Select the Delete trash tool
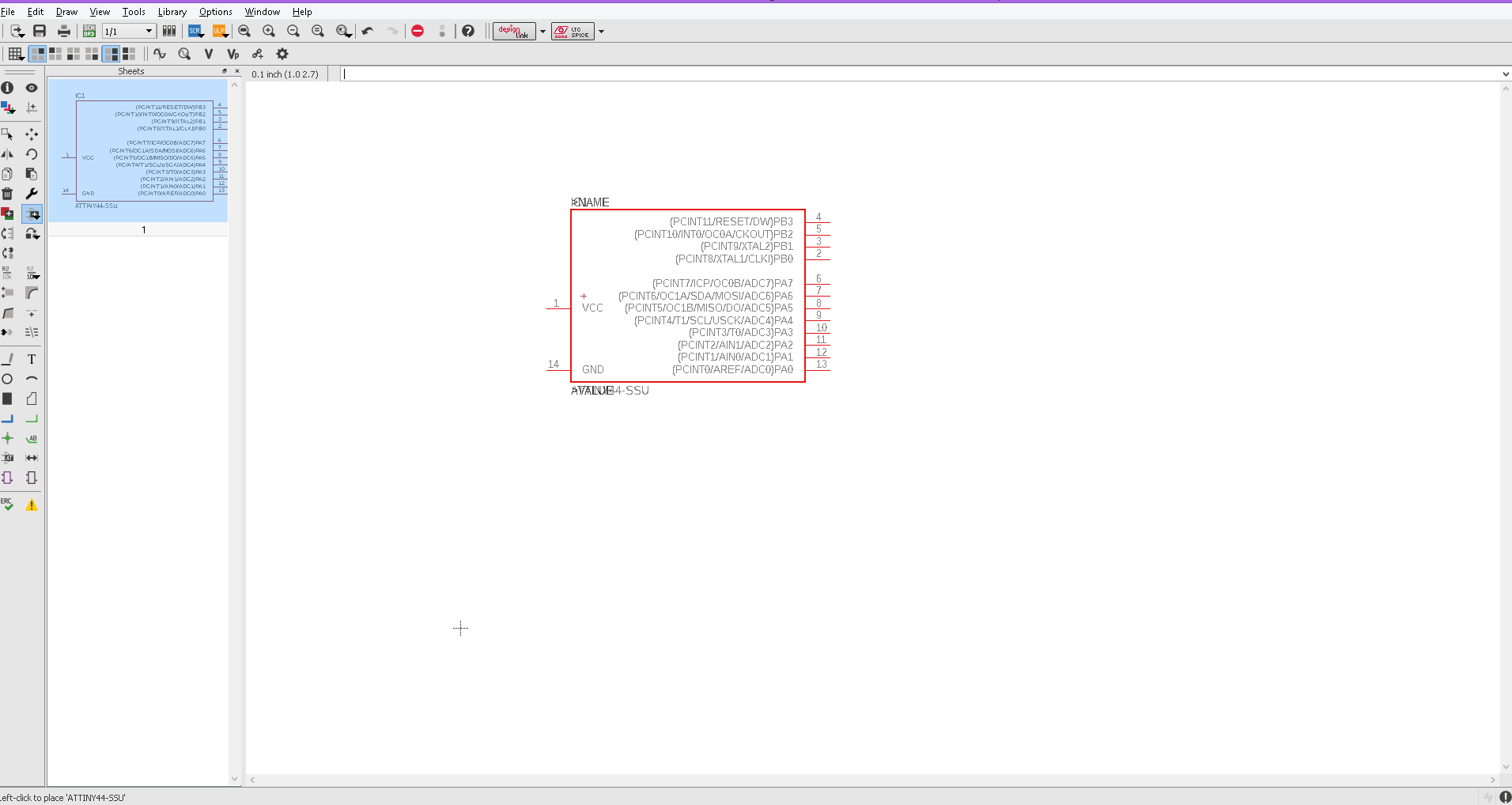Screen dimensions: 1512x805 point(8,194)
